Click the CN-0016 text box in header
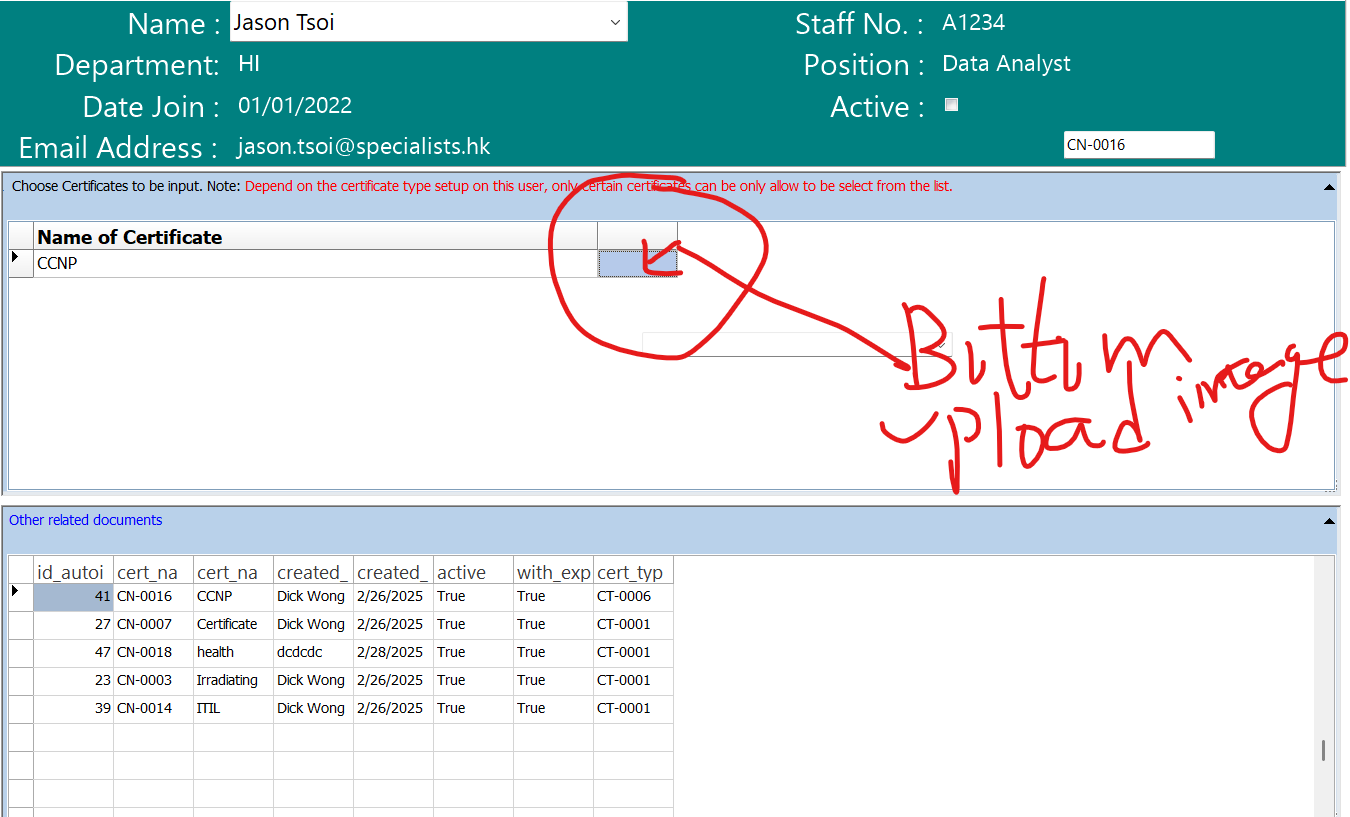 [1139, 145]
